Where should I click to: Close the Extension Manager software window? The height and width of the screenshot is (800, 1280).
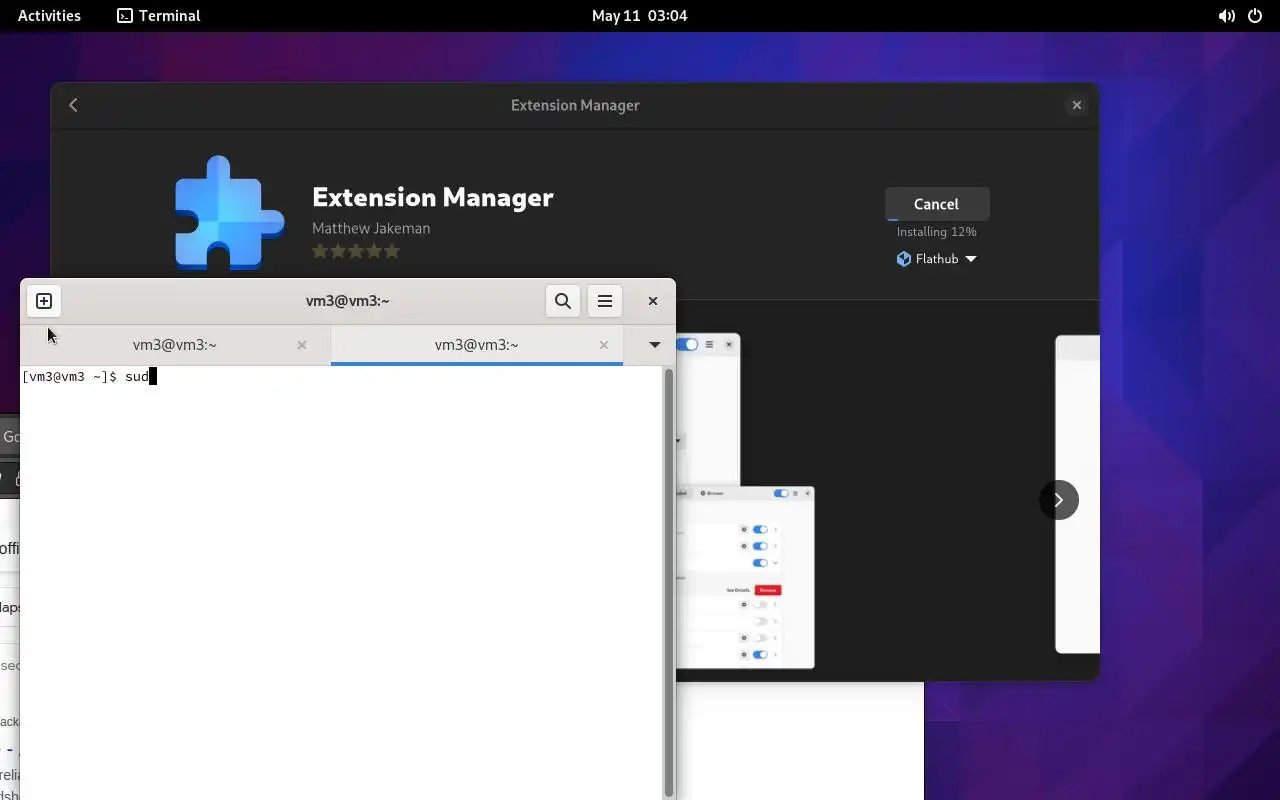click(x=1077, y=105)
